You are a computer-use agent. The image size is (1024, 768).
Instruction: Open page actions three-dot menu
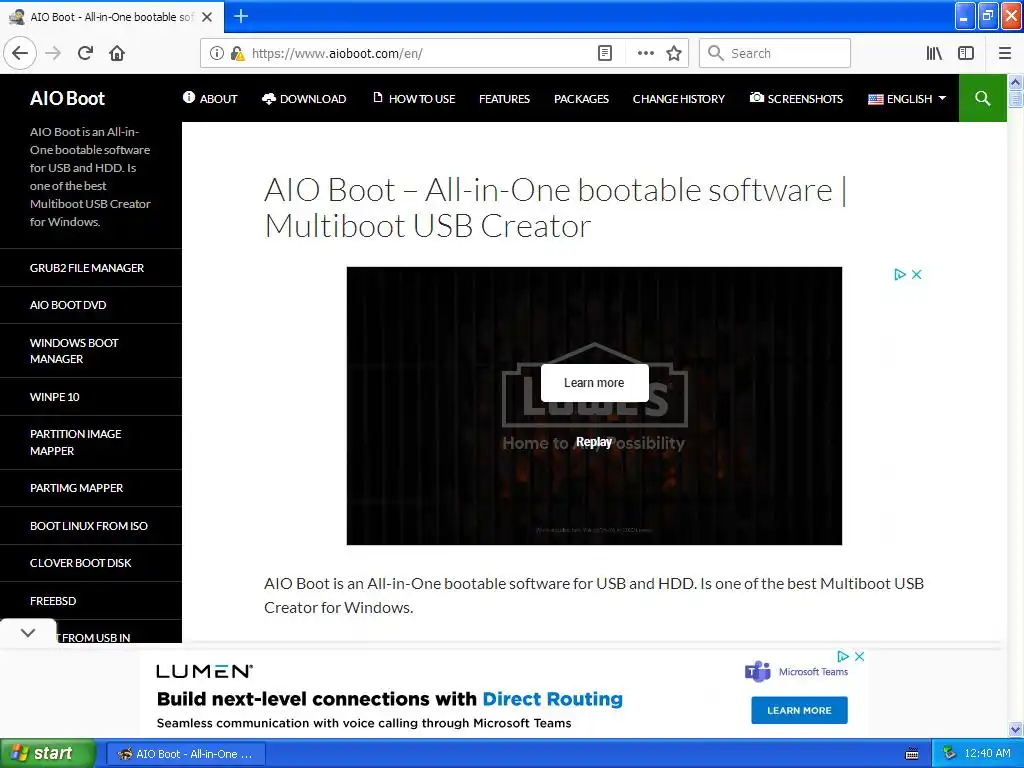pos(645,53)
